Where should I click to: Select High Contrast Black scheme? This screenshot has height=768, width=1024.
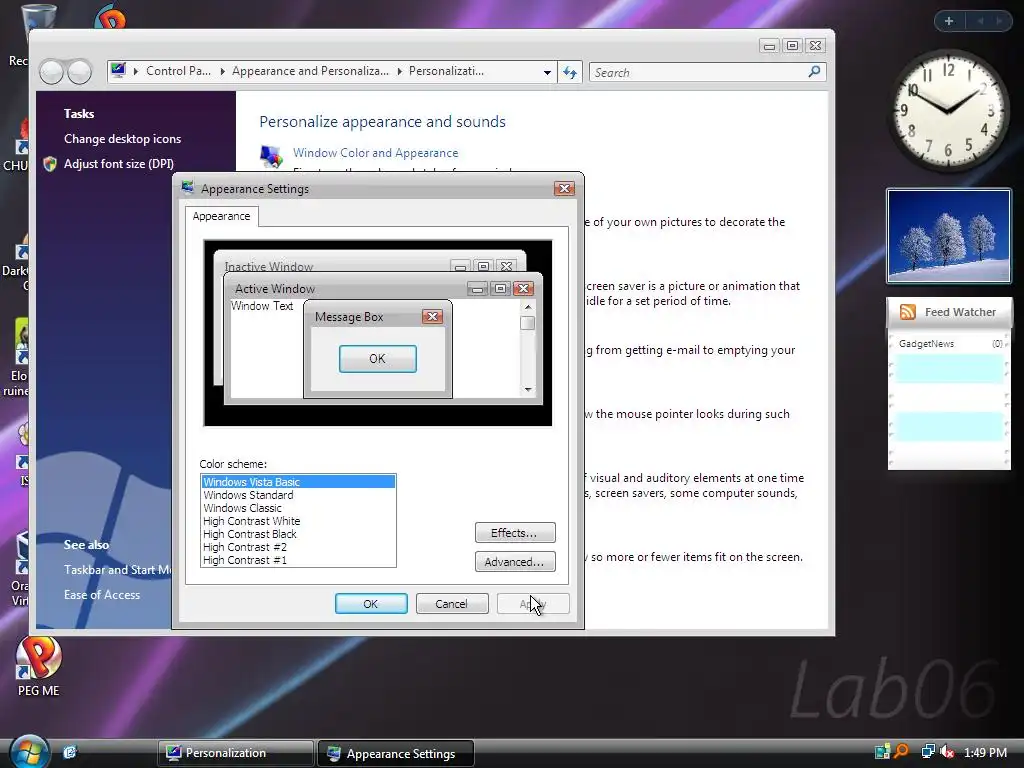(298, 534)
